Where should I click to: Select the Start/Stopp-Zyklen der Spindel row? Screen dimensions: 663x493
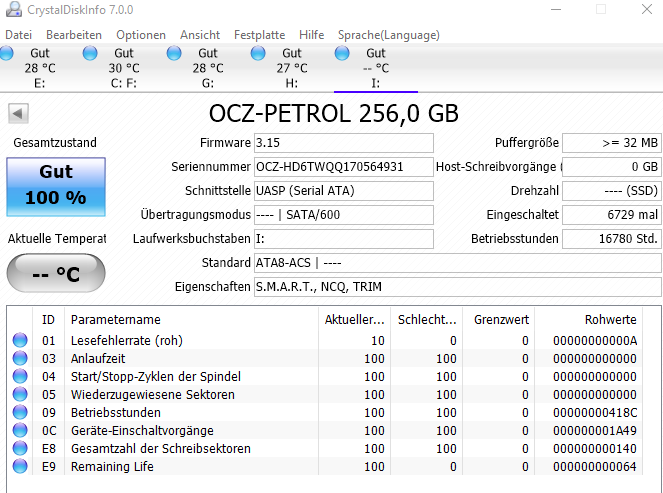pos(325,376)
